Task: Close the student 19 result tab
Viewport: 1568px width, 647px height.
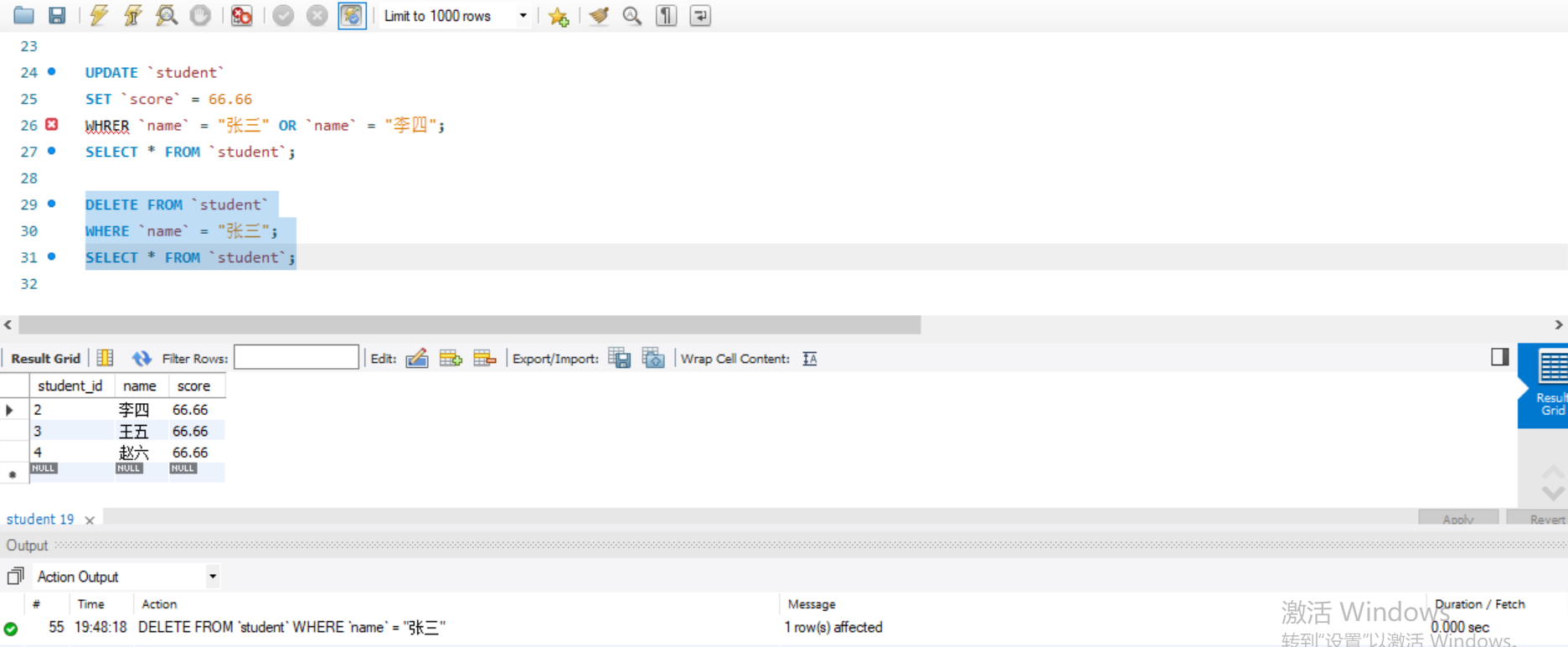Action: (x=90, y=520)
